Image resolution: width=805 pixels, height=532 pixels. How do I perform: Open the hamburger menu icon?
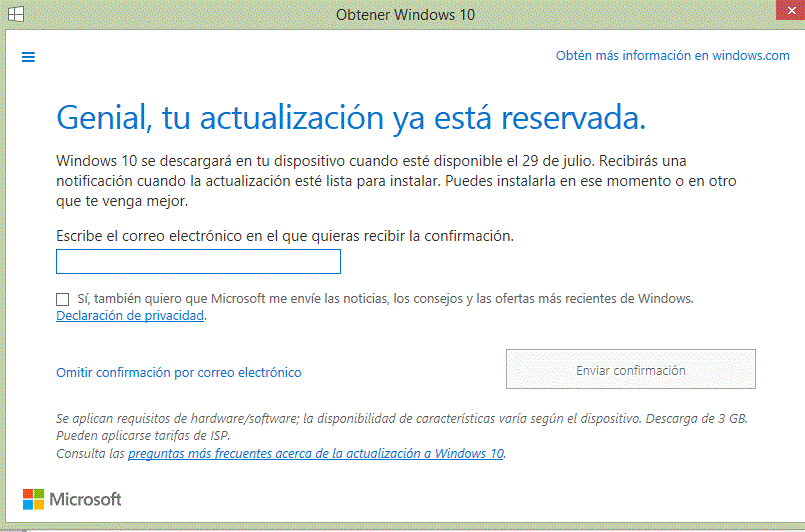pos(28,57)
